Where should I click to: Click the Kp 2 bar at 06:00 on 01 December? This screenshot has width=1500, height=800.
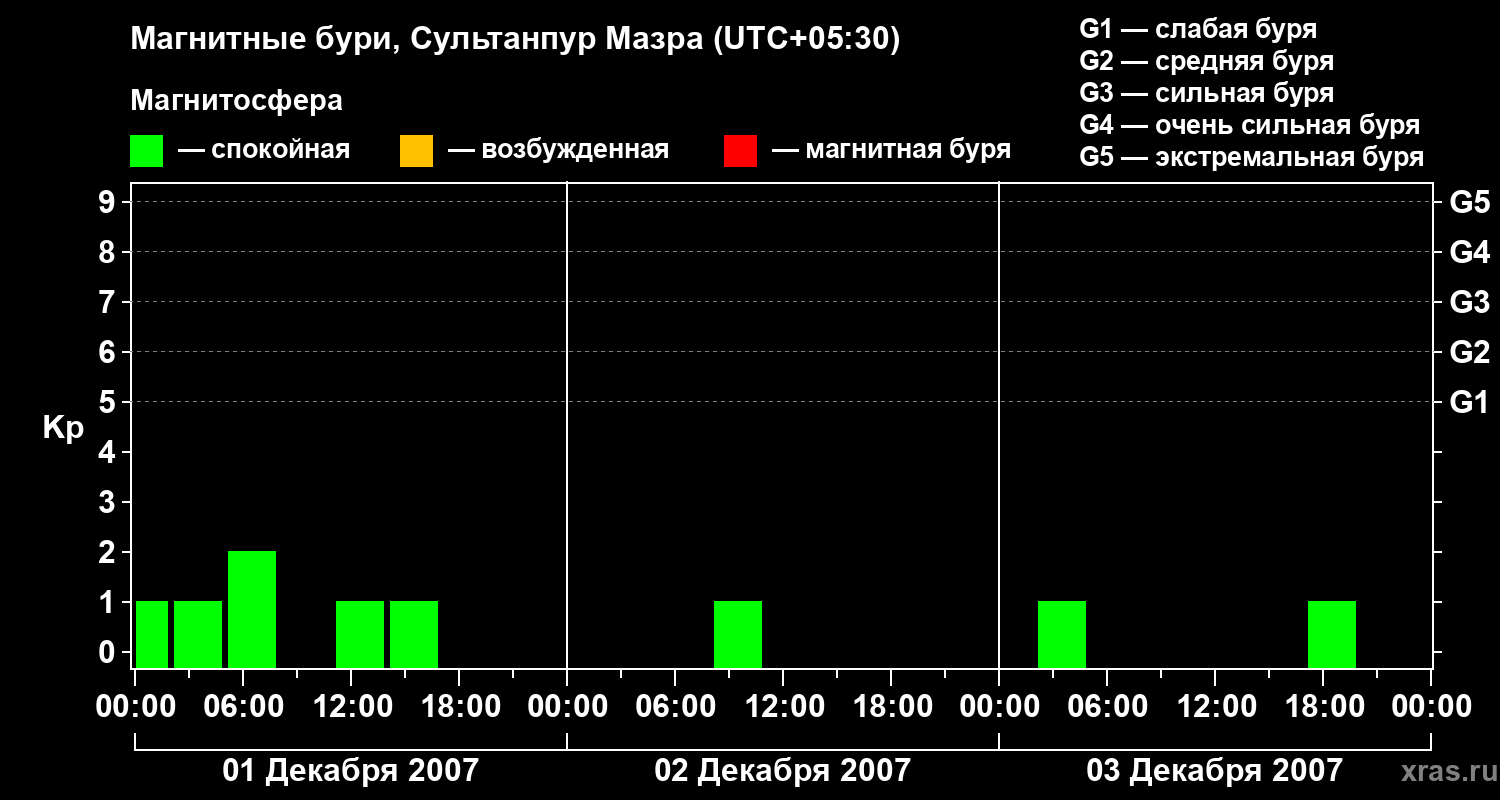(252, 610)
